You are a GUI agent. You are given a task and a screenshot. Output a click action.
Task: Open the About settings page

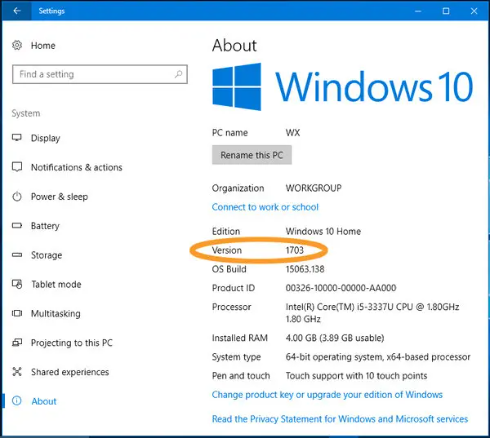(44, 401)
